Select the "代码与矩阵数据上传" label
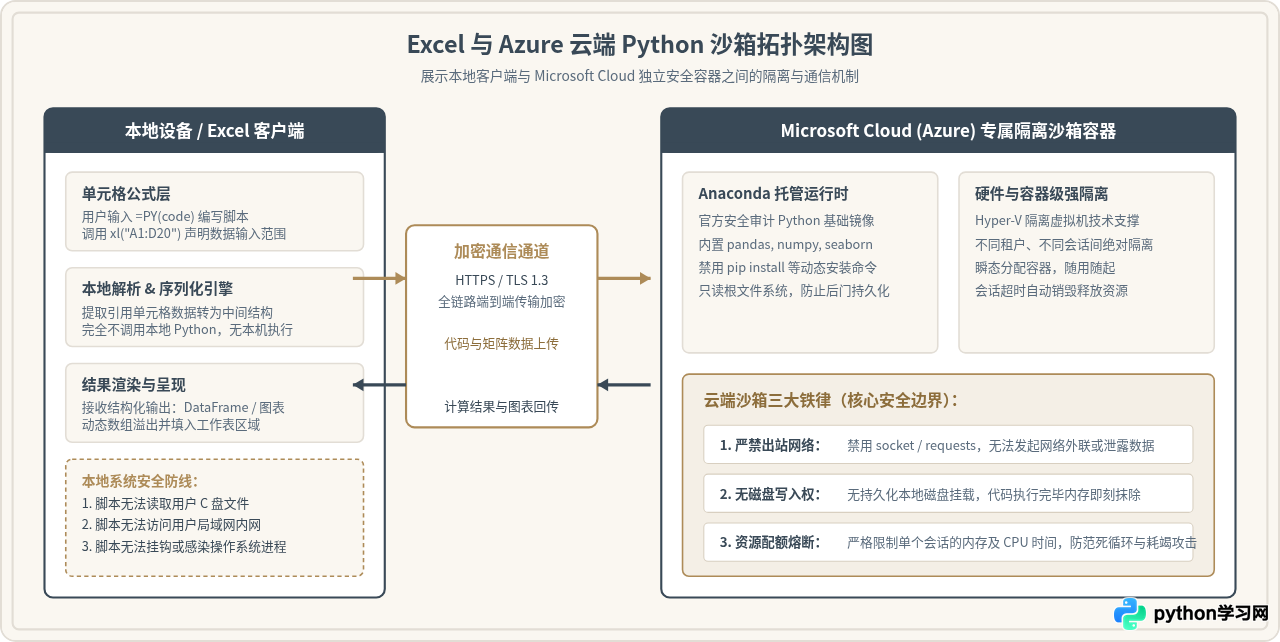 501,343
